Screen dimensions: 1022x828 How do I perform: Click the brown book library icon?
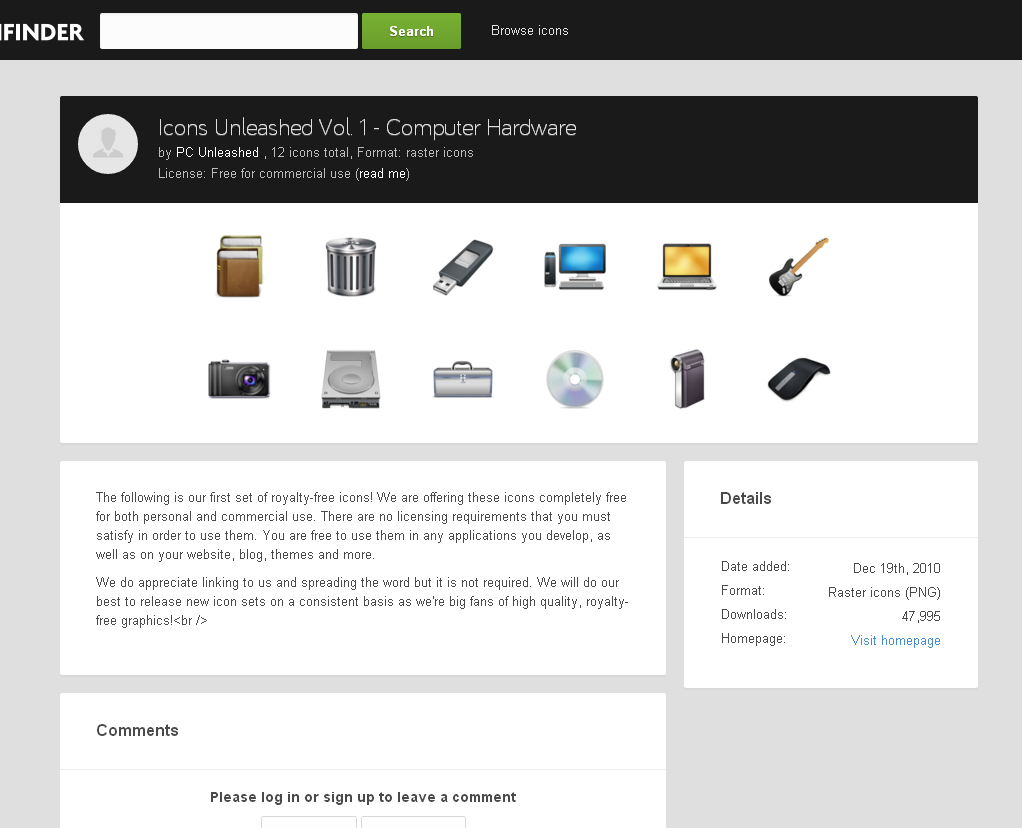click(239, 267)
